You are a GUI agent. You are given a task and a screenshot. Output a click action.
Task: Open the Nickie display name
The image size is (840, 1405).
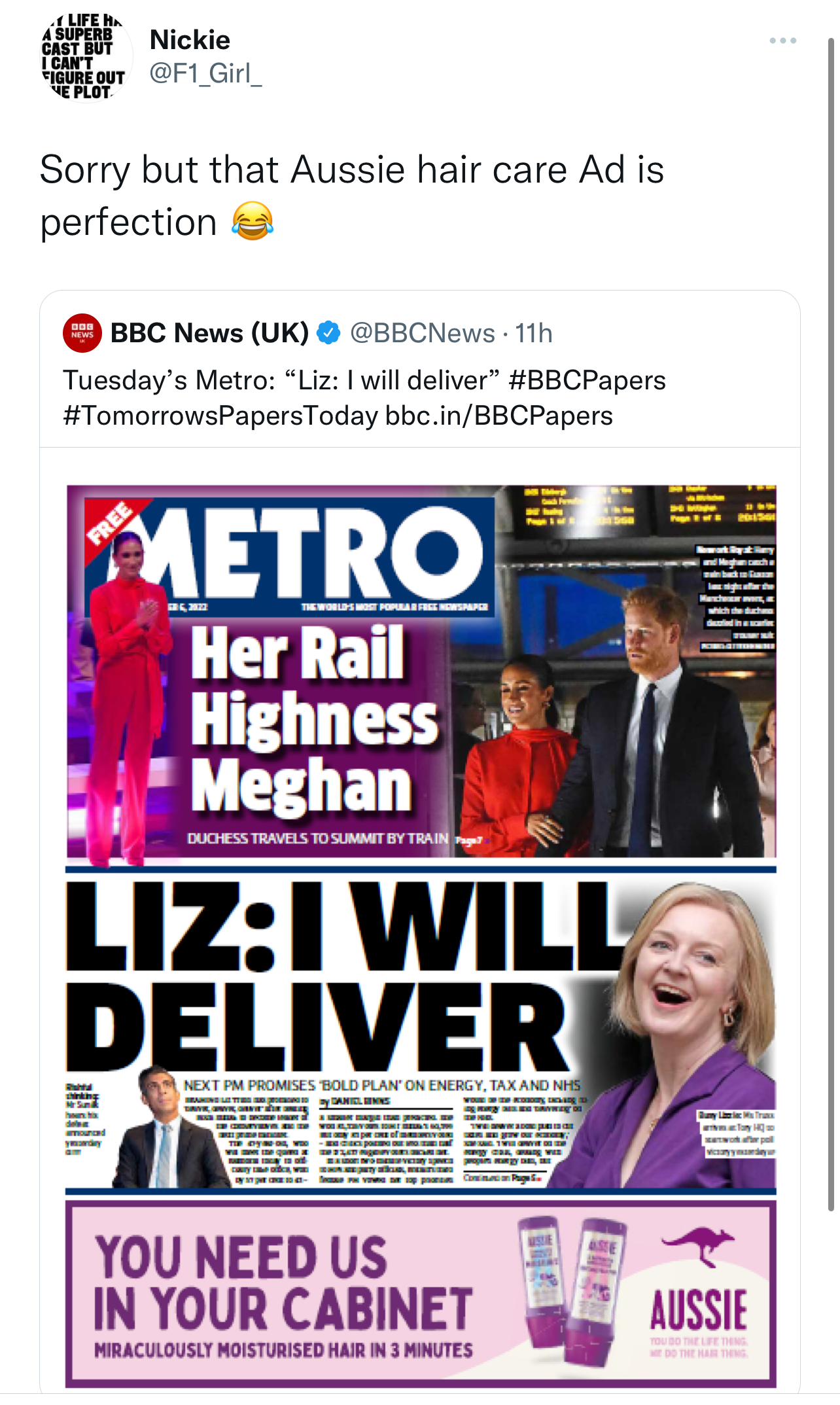190,40
